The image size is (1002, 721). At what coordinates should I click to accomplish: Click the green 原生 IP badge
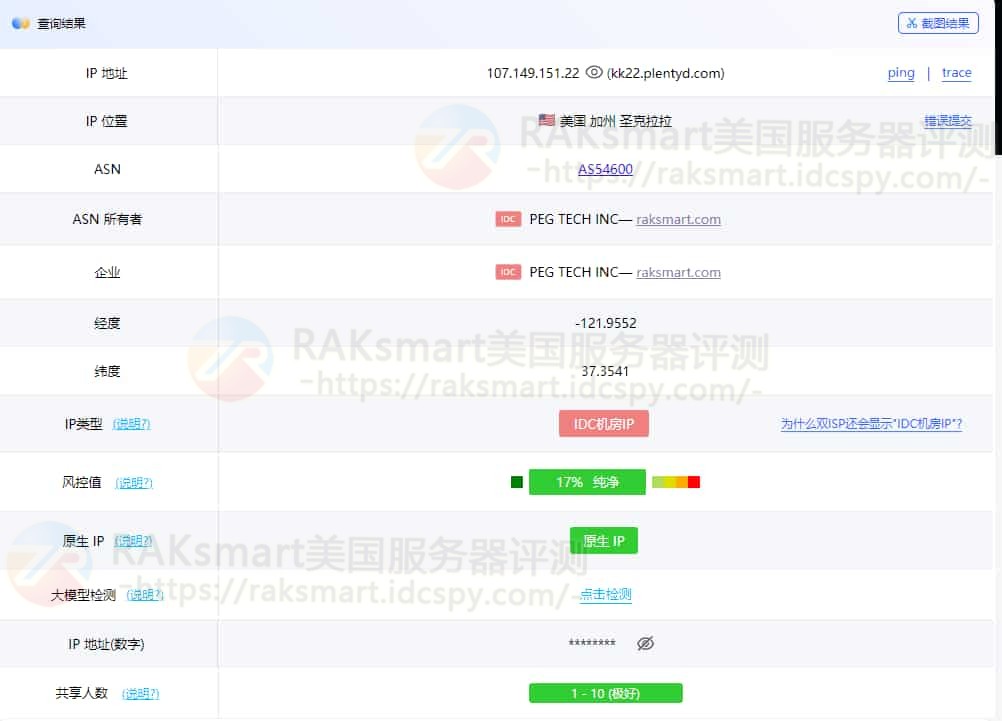pos(603,539)
